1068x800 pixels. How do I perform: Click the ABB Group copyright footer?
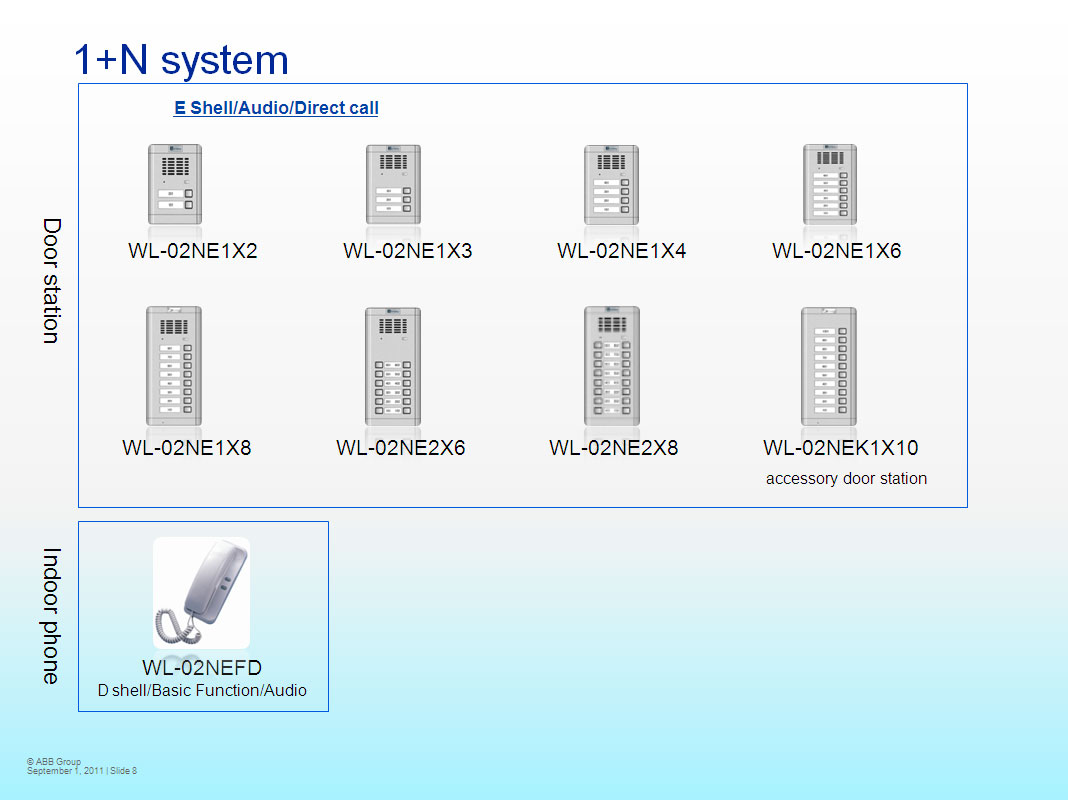82,766
